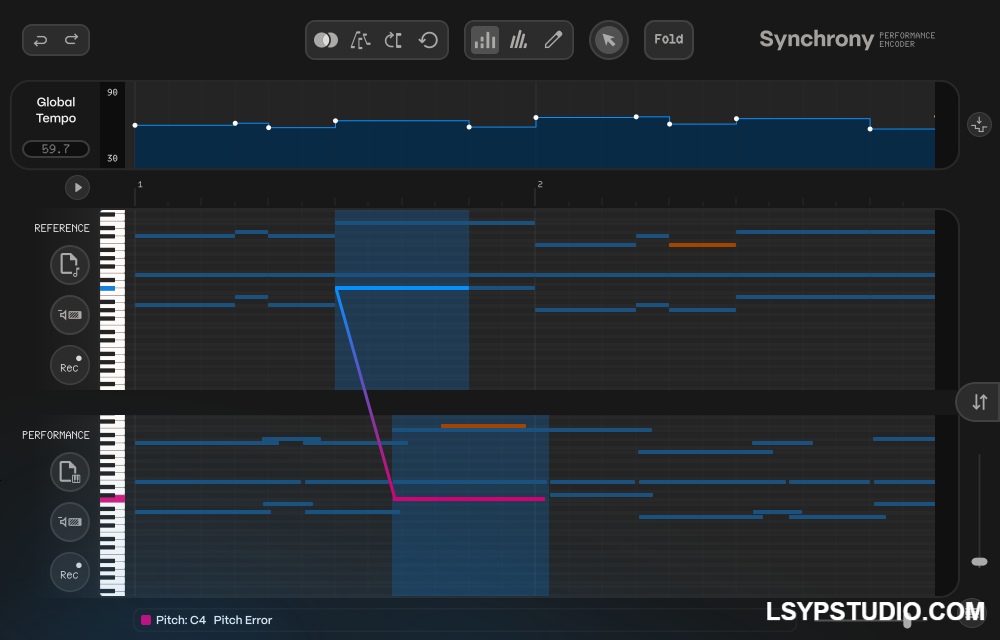The width and height of the screenshot is (1000, 640).
Task: Click the tempo crosshair icon on the right
Action: [979, 125]
